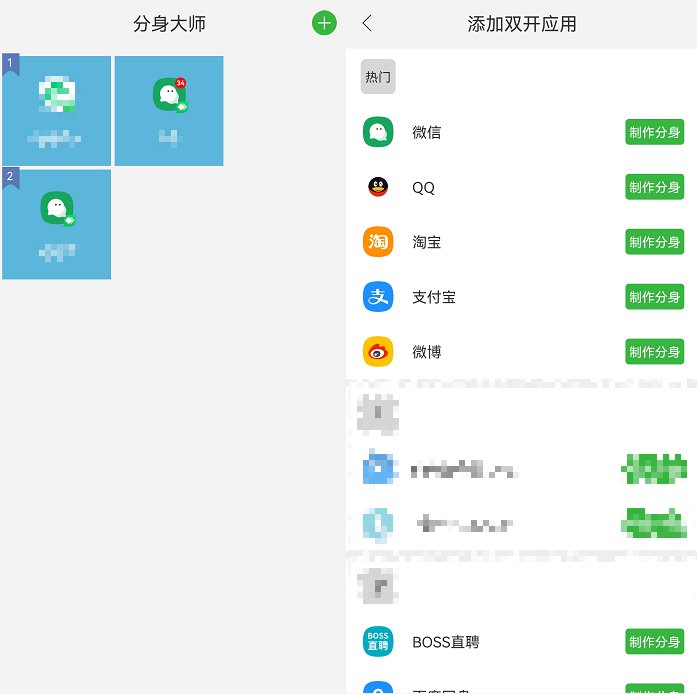Open the WeChat clone tile numbered 2

click(56, 224)
